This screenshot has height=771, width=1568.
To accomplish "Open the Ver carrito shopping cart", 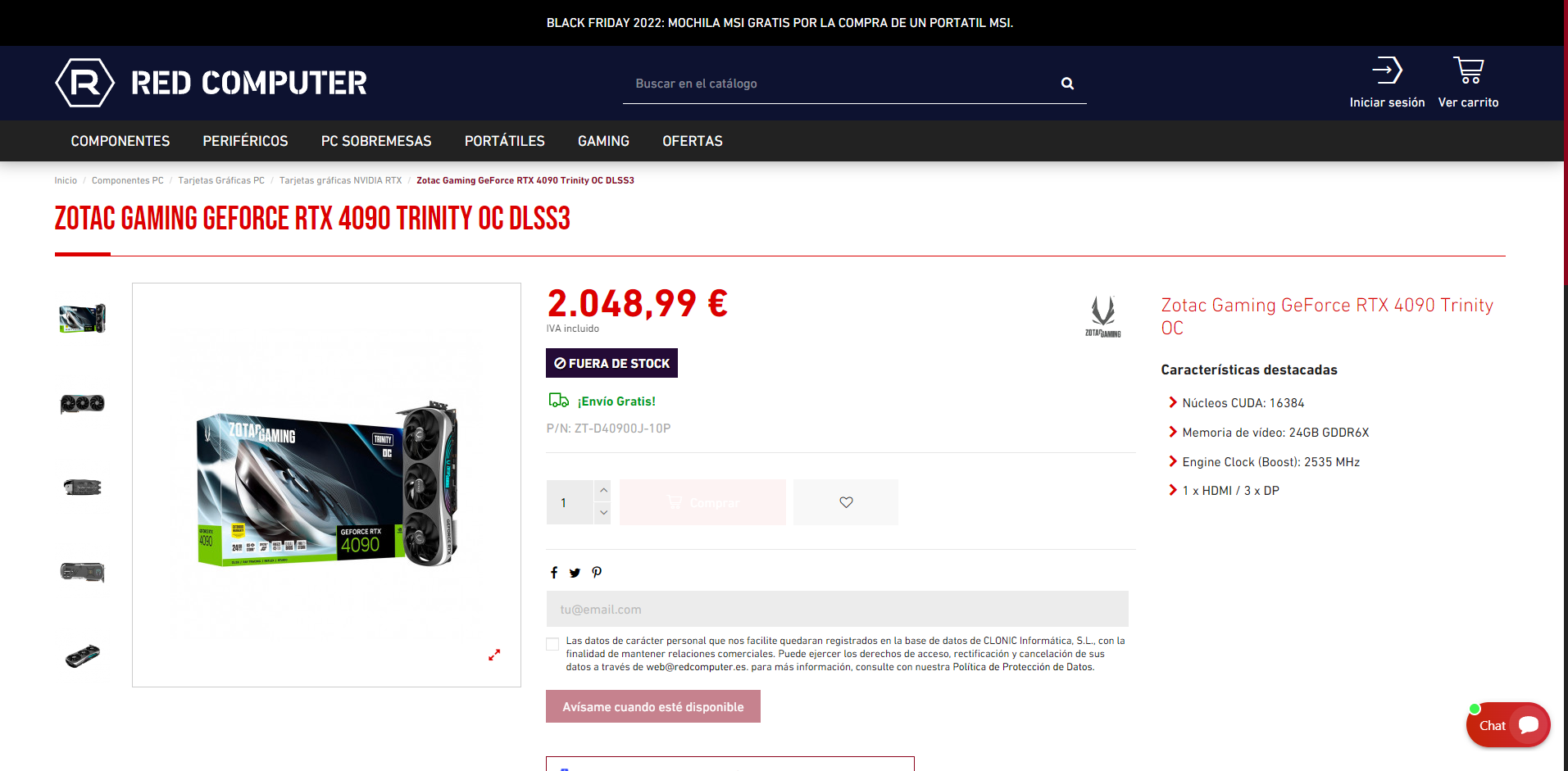I will point(1468,71).
